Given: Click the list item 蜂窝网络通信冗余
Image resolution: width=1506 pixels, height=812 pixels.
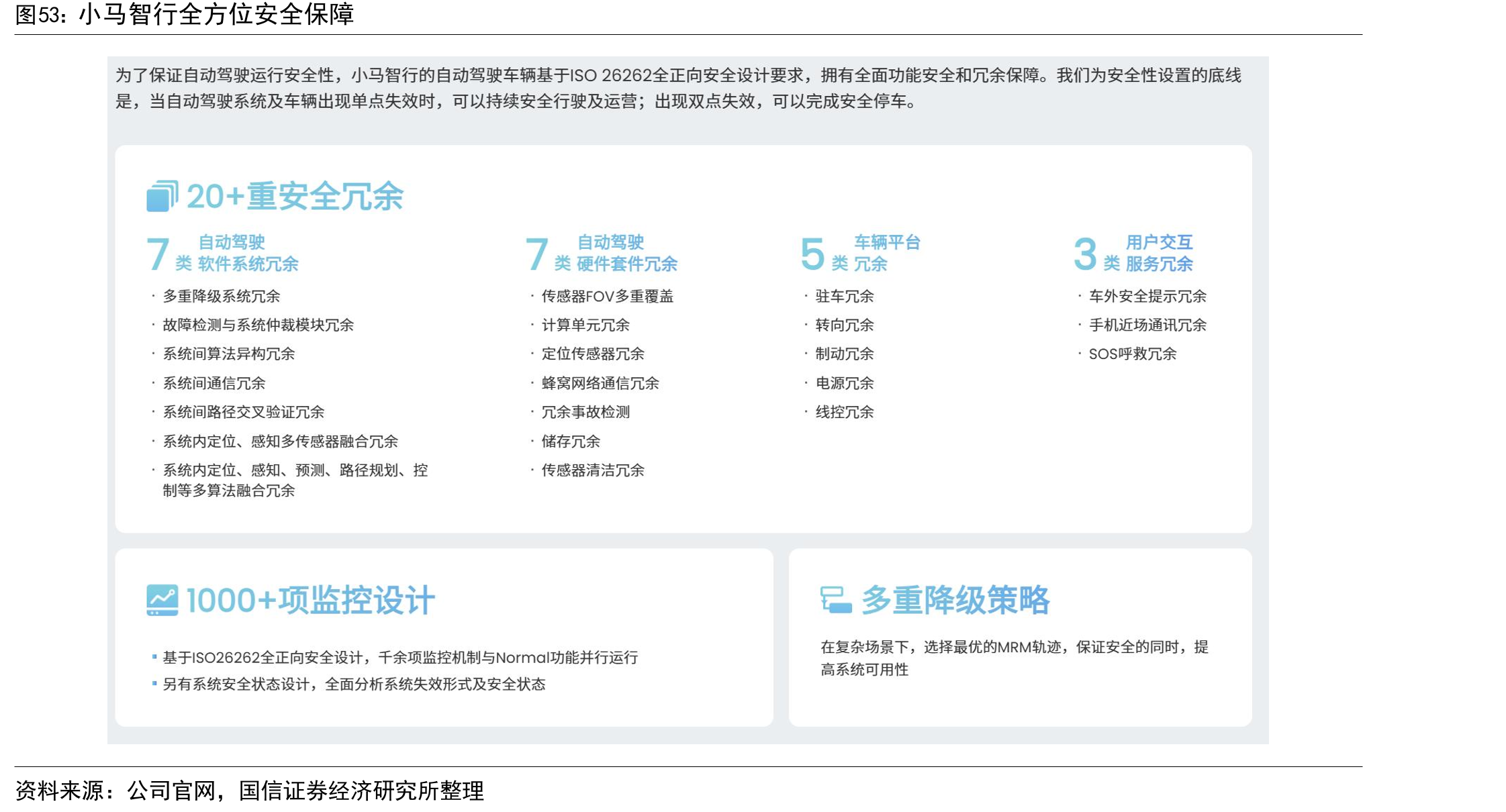Looking at the screenshot, I should pos(600,383).
